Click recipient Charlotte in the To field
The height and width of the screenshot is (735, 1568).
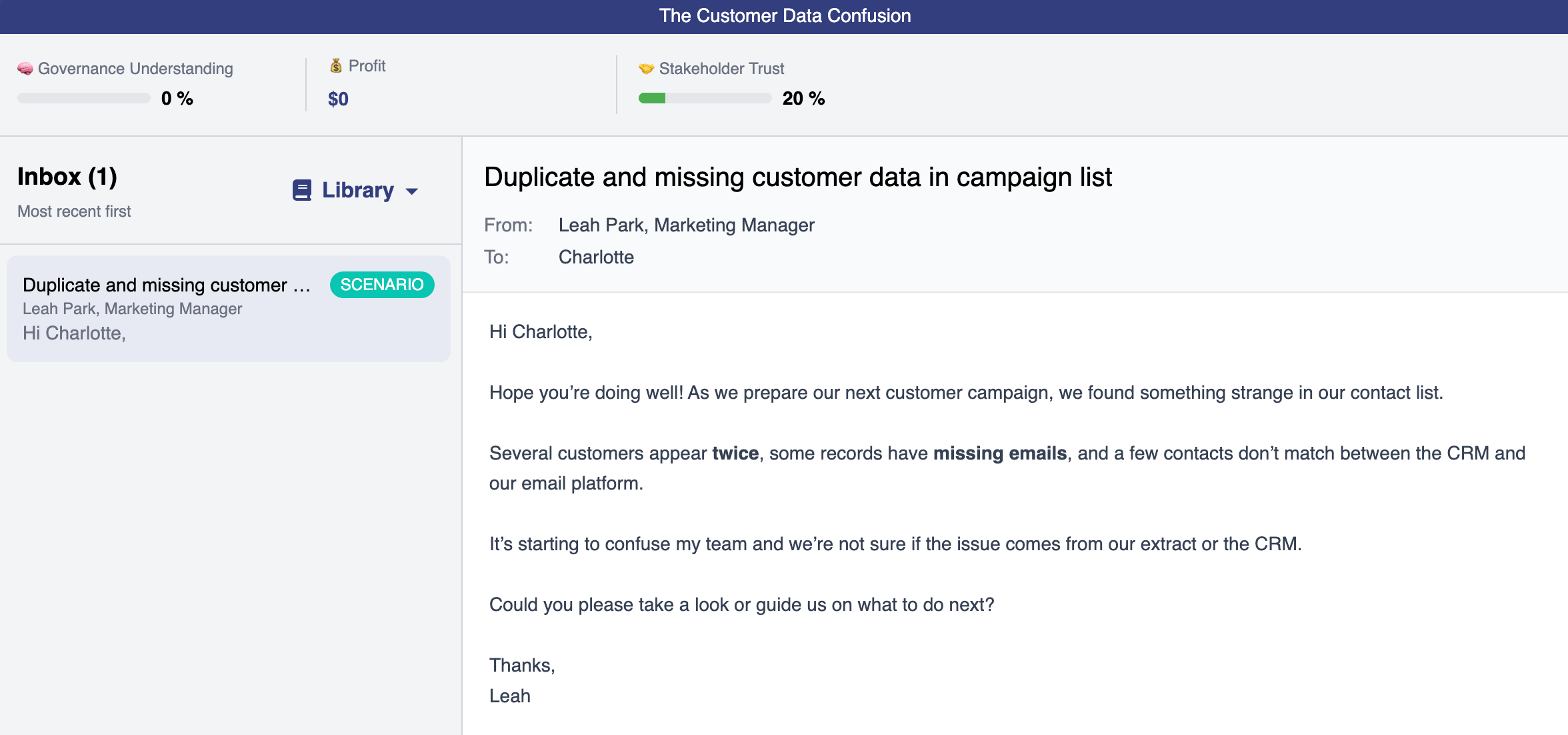596,257
